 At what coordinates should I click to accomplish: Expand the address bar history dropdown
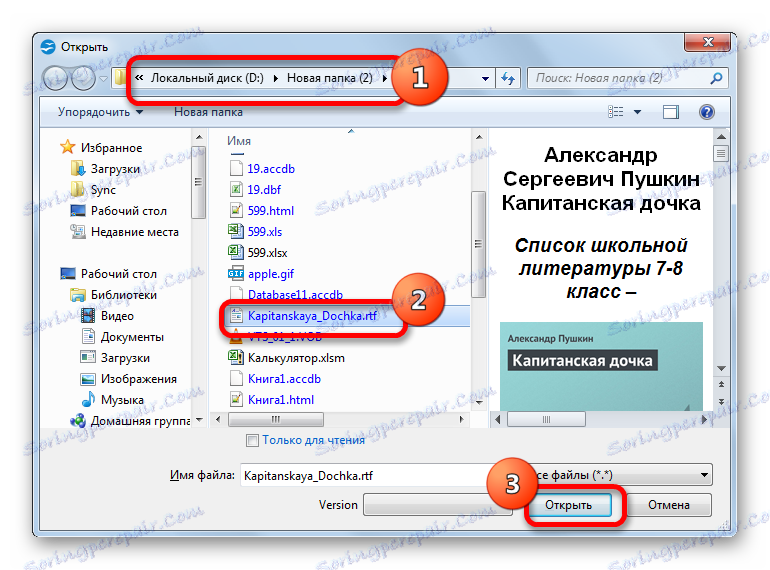(x=485, y=79)
